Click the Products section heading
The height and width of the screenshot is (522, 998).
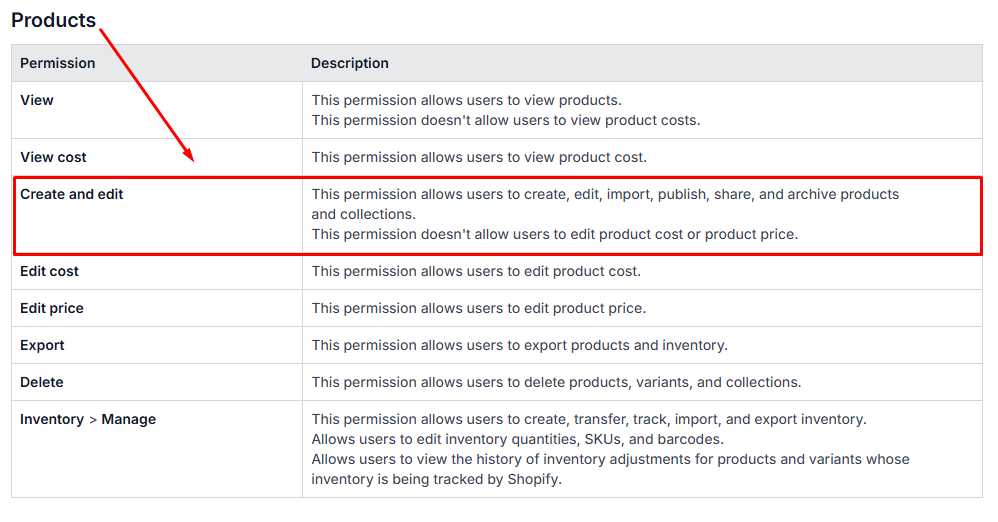click(x=54, y=20)
